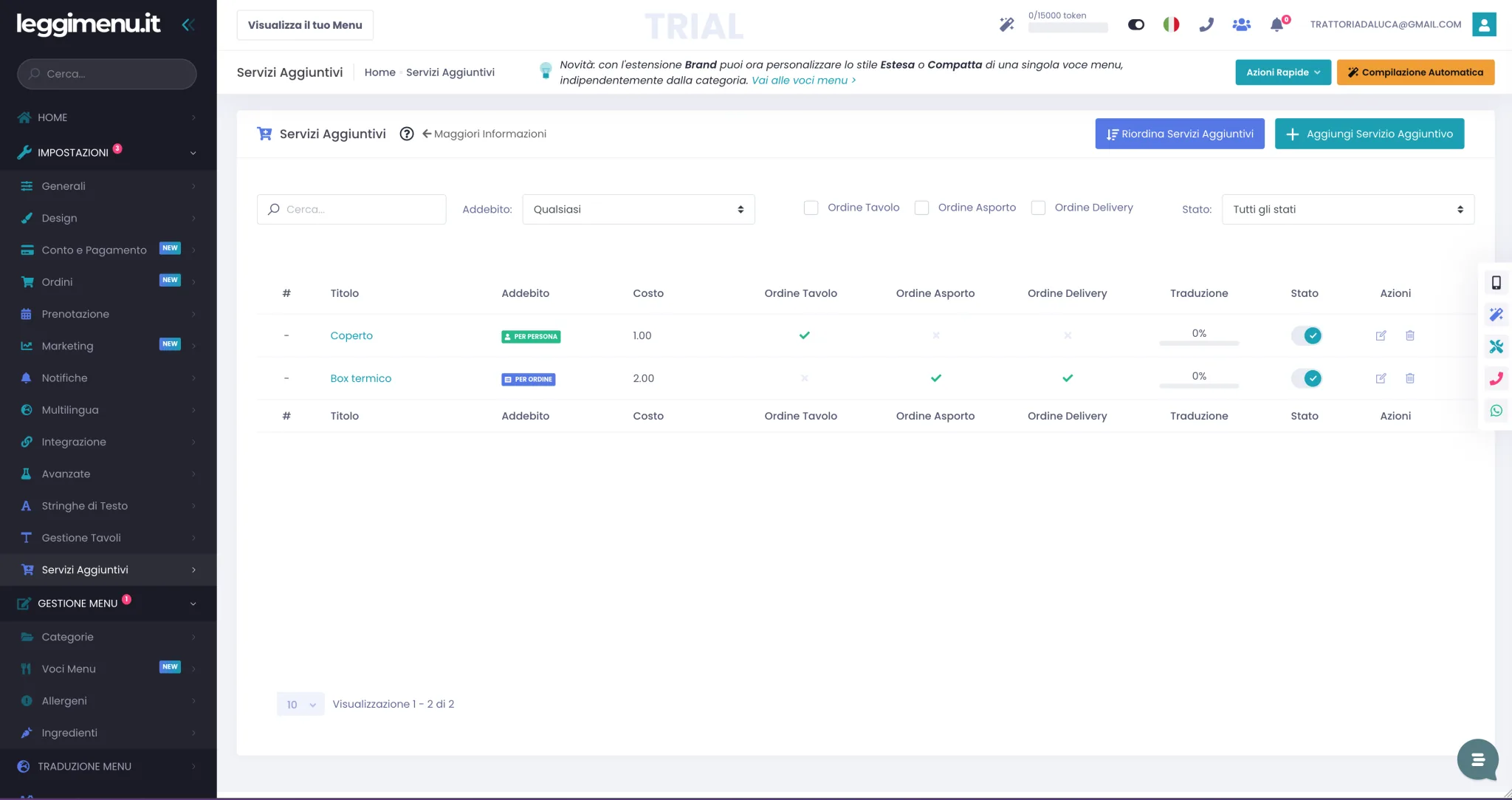Follow the Vai alle voci menu link
Viewport: 1512px width, 800px height.
click(x=804, y=81)
